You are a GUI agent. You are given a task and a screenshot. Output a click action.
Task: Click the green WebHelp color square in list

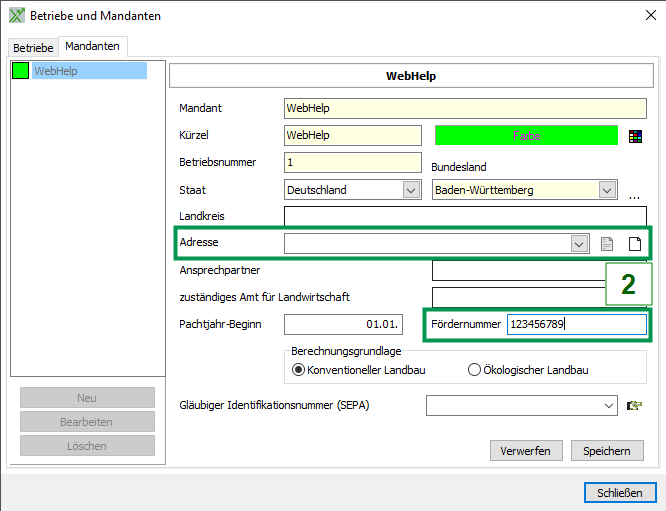(20, 71)
